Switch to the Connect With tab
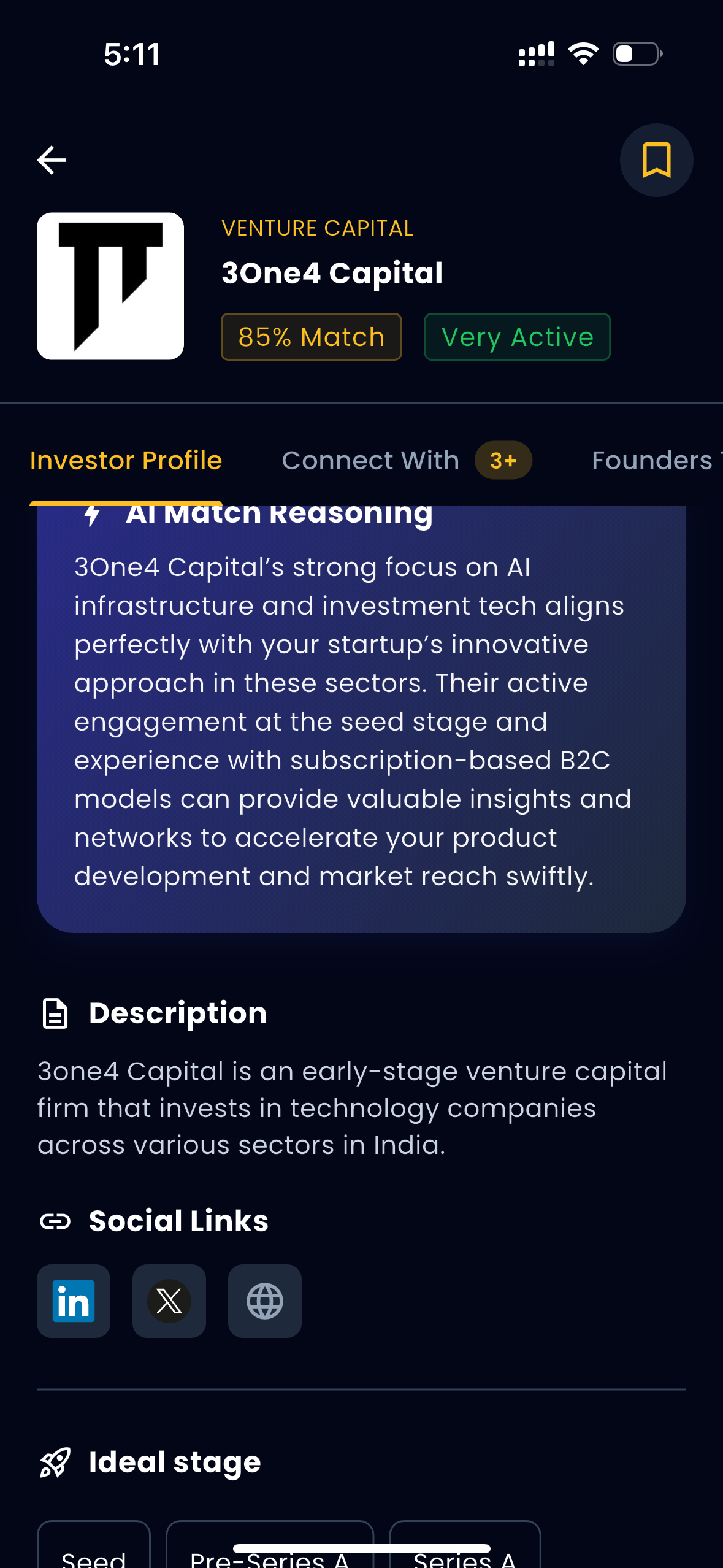The image size is (723, 1568). pyautogui.click(x=370, y=461)
